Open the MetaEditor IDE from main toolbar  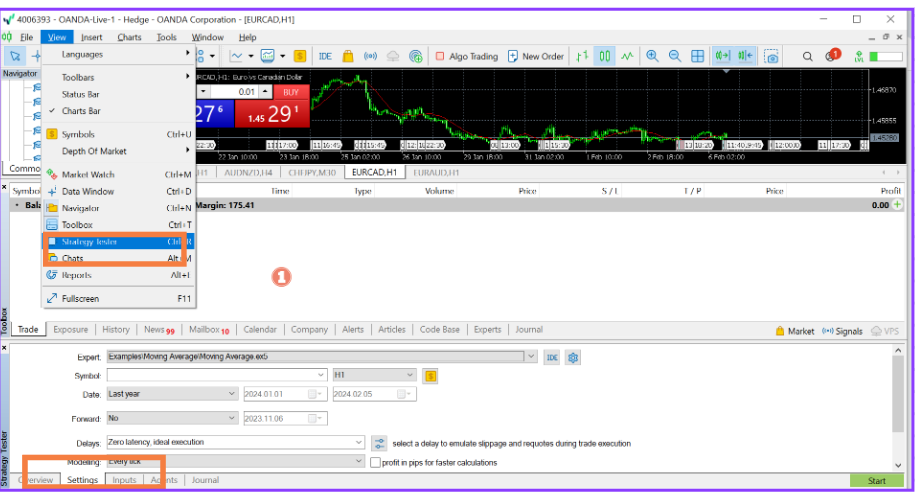pos(325,56)
